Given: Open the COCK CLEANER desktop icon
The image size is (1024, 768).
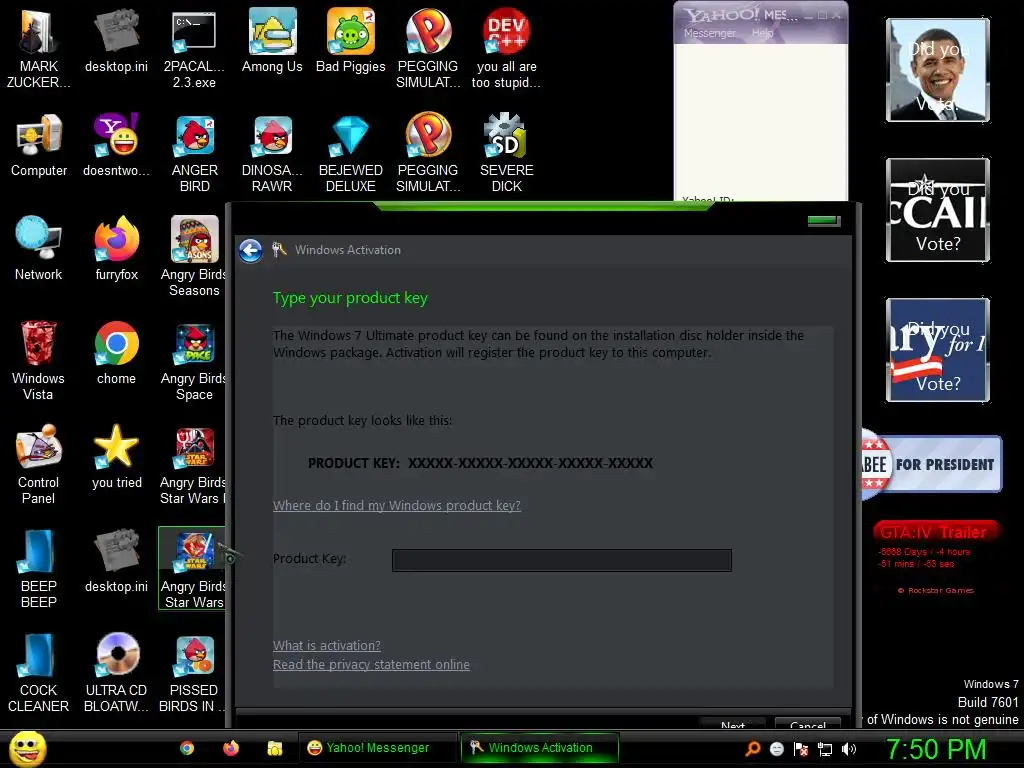Looking at the screenshot, I should point(38,672).
